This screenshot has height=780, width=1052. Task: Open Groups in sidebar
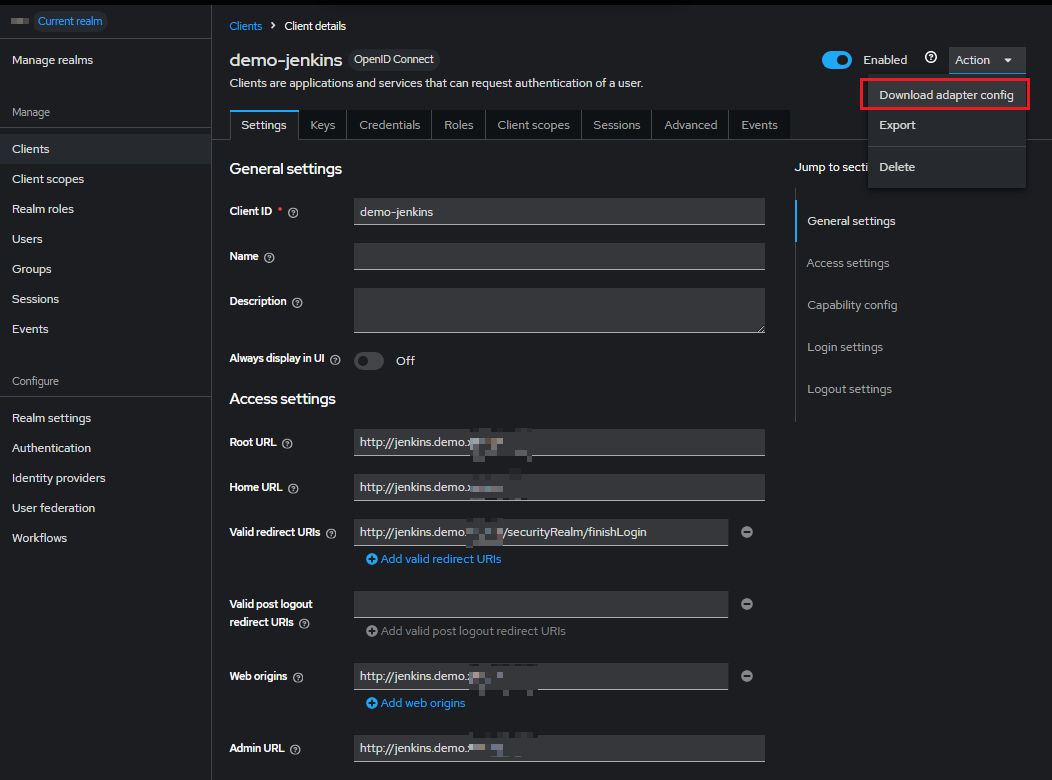point(105,269)
